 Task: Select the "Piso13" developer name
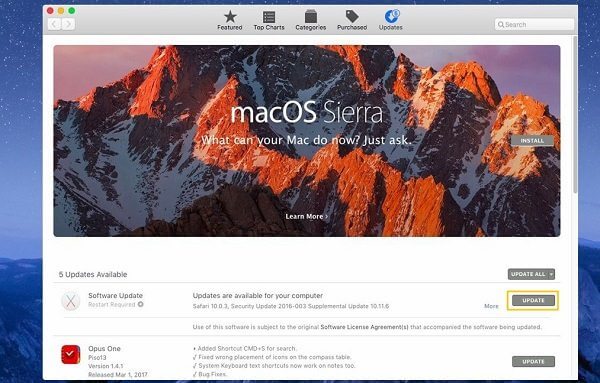(x=97, y=357)
